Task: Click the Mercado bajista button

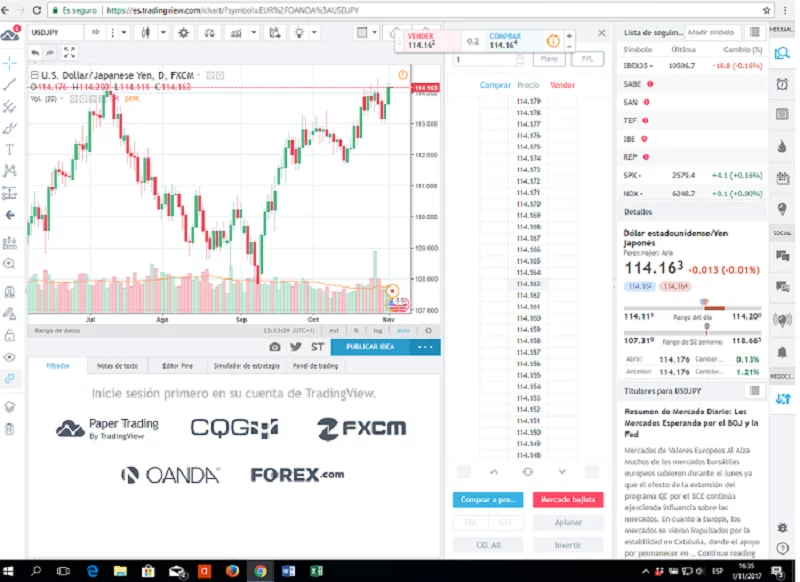Action: [x=568, y=499]
